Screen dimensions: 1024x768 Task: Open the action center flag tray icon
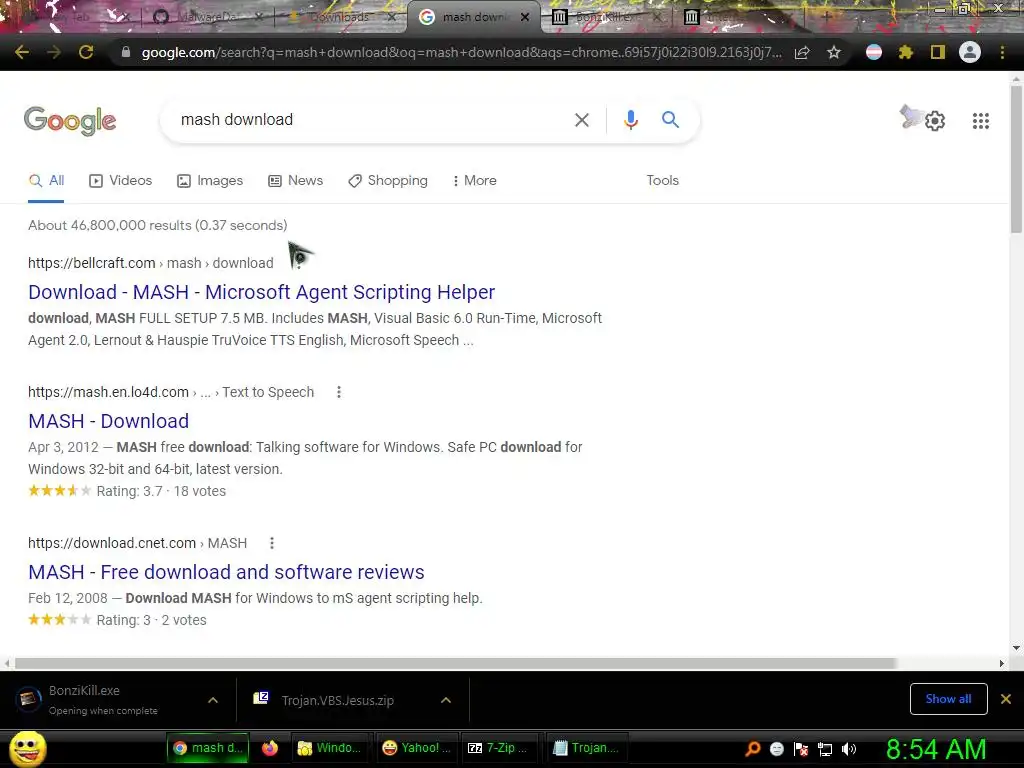click(x=801, y=749)
